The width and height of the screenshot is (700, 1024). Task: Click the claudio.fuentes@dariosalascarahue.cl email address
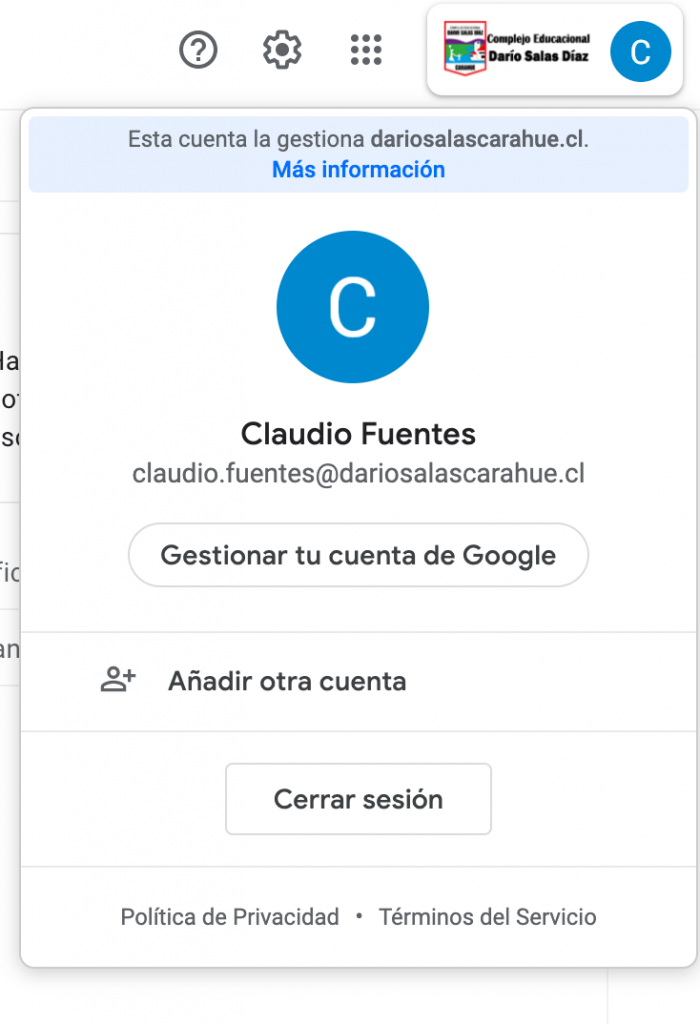pyautogui.click(x=358, y=473)
